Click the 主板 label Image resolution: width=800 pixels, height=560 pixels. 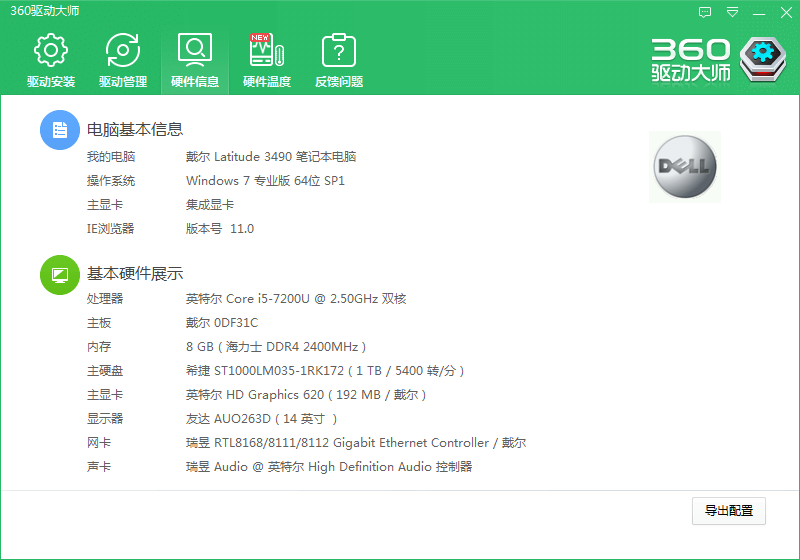click(99, 323)
